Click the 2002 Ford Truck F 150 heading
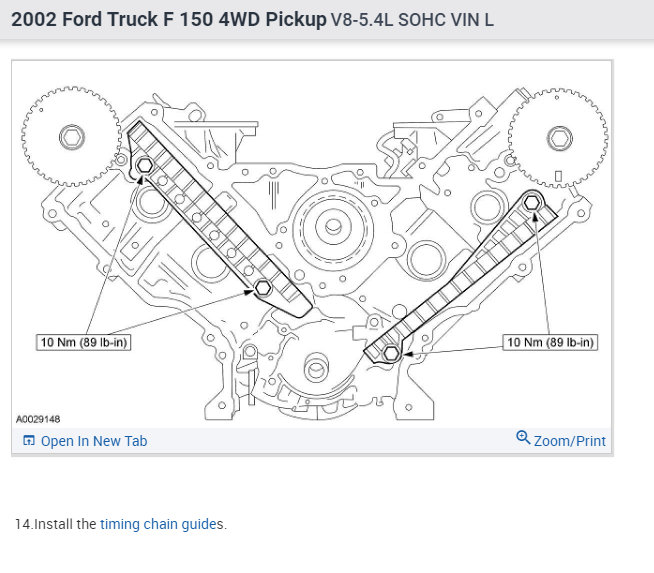This screenshot has width=654, height=573. (169, 19)
